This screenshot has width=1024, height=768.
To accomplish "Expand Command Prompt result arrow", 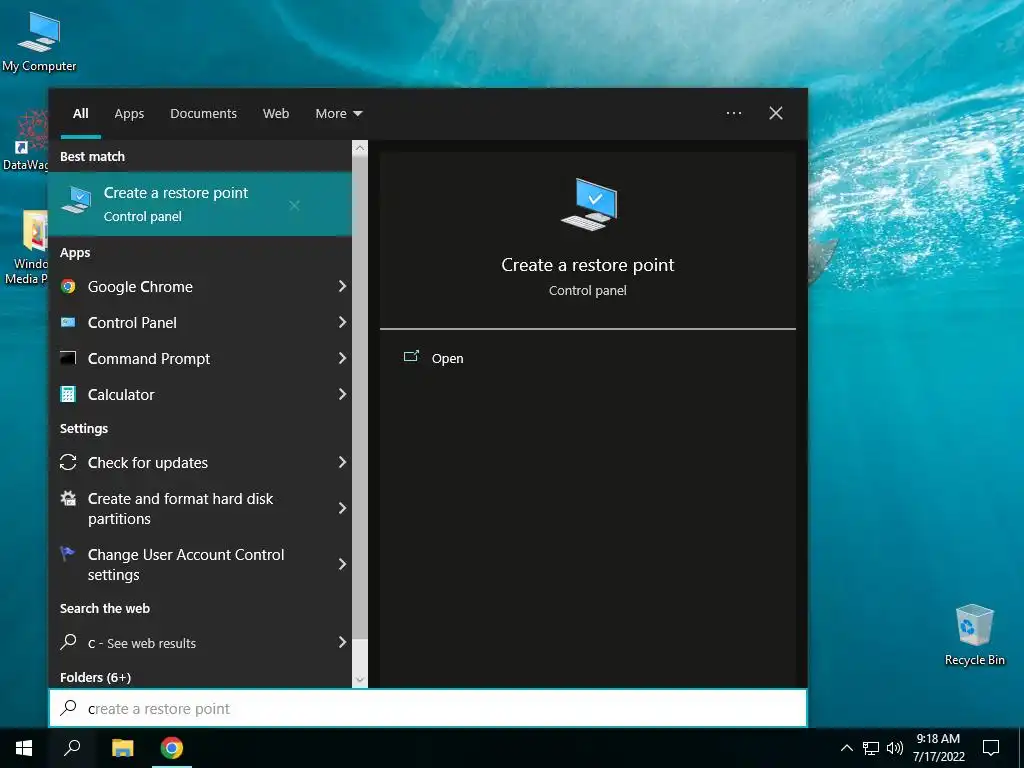I will click(x=342, y=358).
